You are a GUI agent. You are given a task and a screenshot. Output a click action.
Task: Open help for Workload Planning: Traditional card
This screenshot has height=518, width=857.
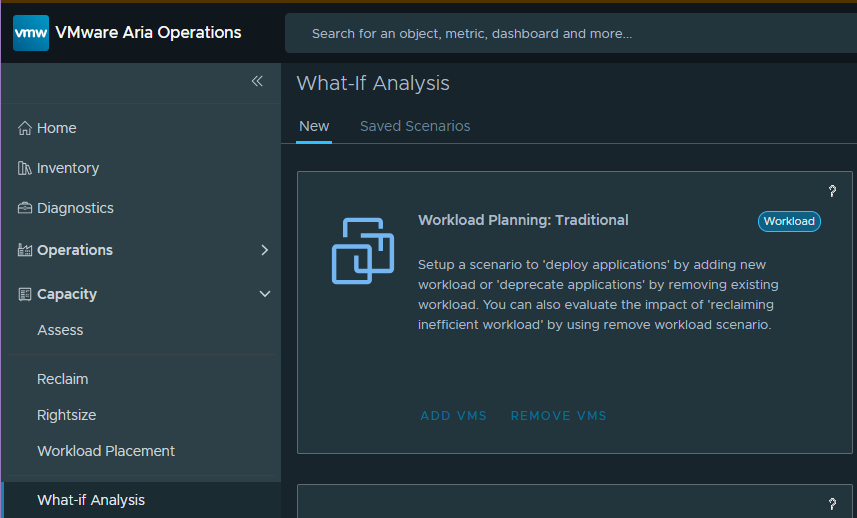tap(832, 191)
